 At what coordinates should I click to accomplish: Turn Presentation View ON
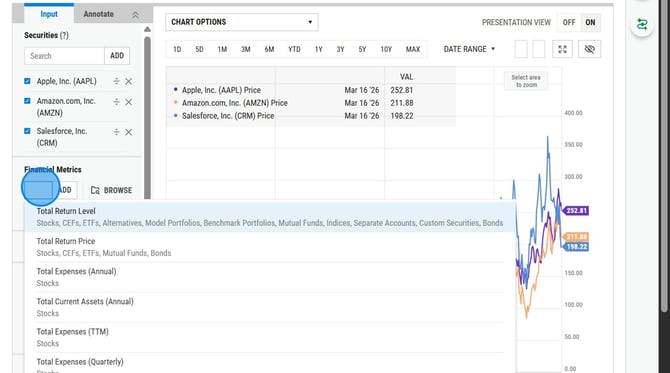(591, 22)
